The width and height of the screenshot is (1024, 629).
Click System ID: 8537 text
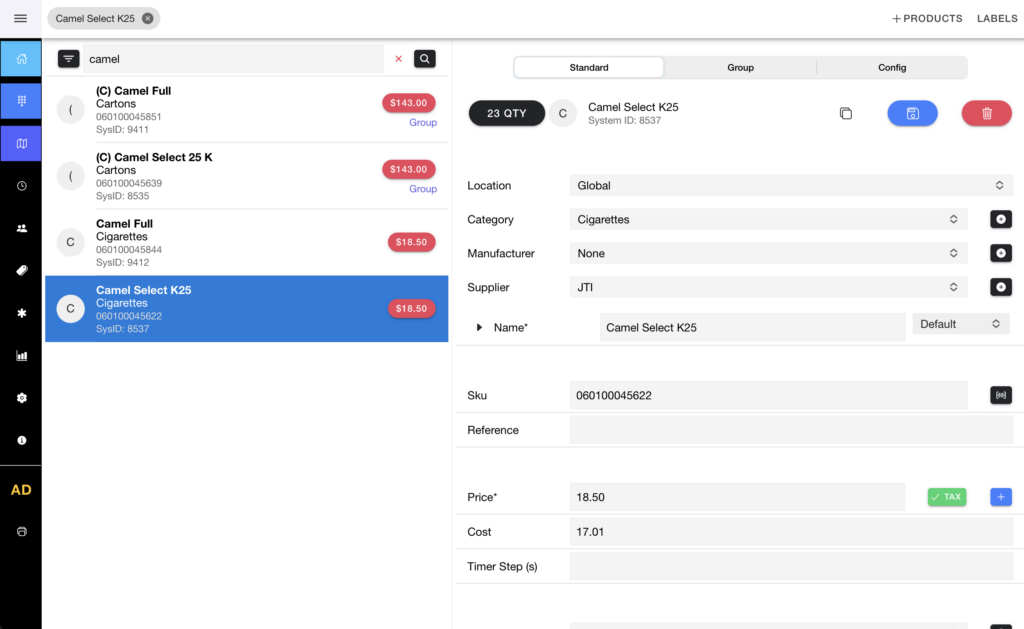(x=624, y=121)
